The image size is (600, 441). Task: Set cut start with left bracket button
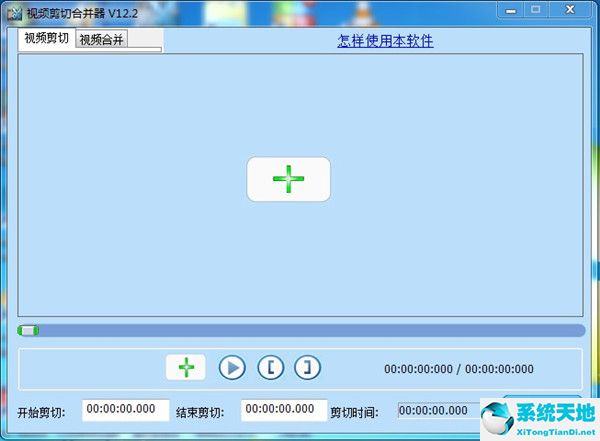tap(271, 368)
